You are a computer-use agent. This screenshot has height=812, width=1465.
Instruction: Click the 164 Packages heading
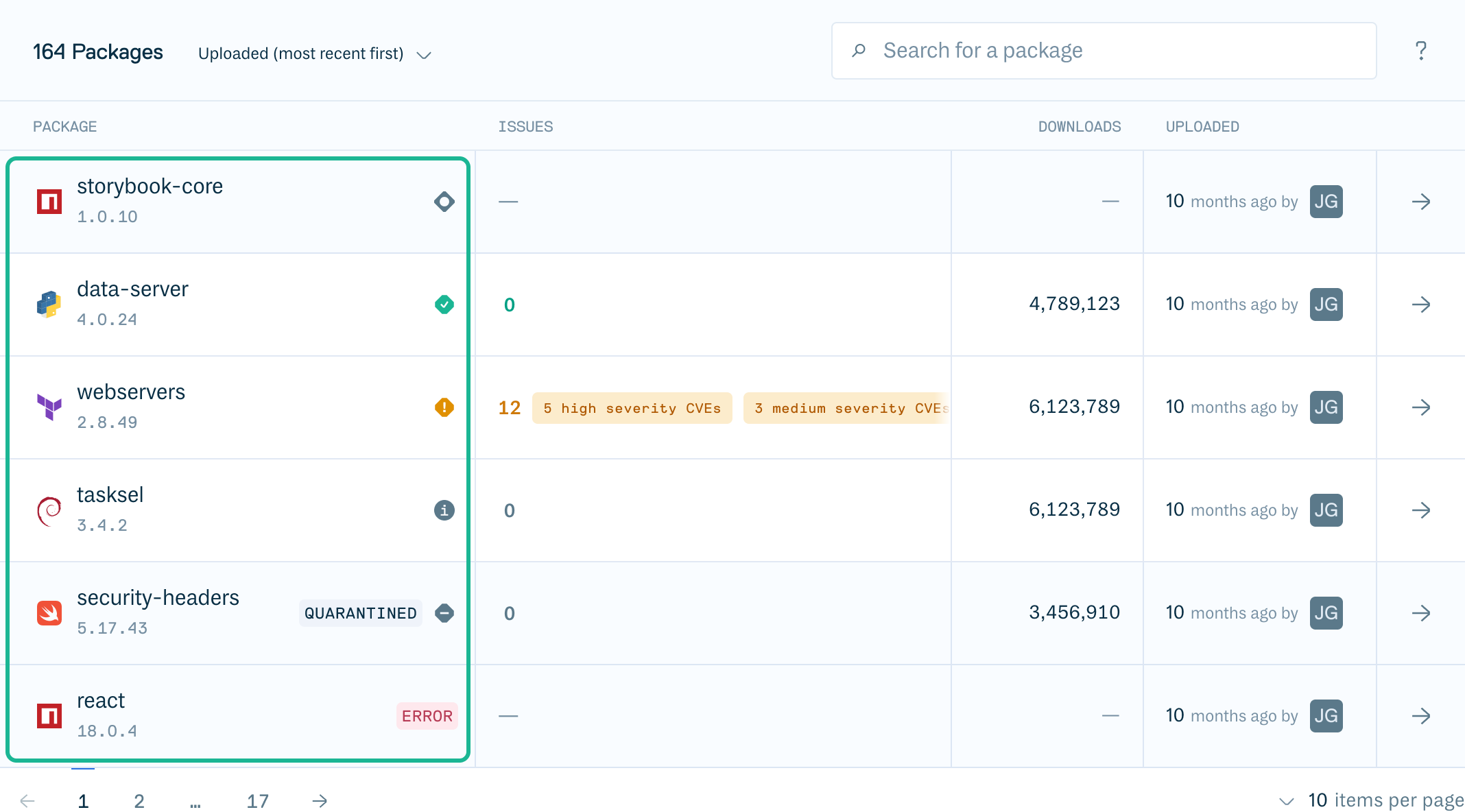point(98,52)
